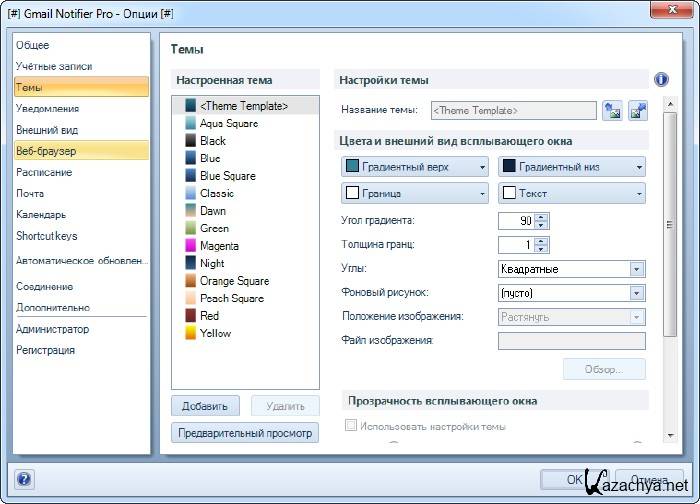Viewport: 700px width, 504px height.
Task: Click the import theme icon button
Action: point(612,110)
